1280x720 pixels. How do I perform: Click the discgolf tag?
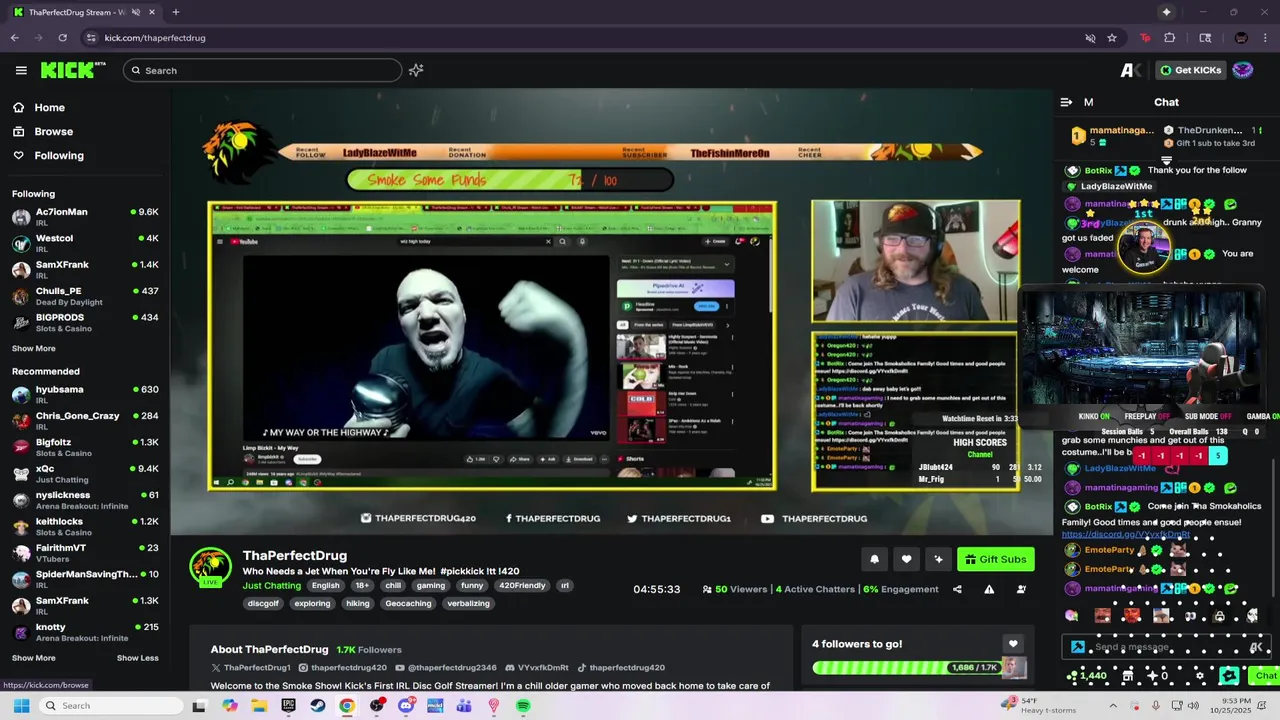[x=263, y=604]
